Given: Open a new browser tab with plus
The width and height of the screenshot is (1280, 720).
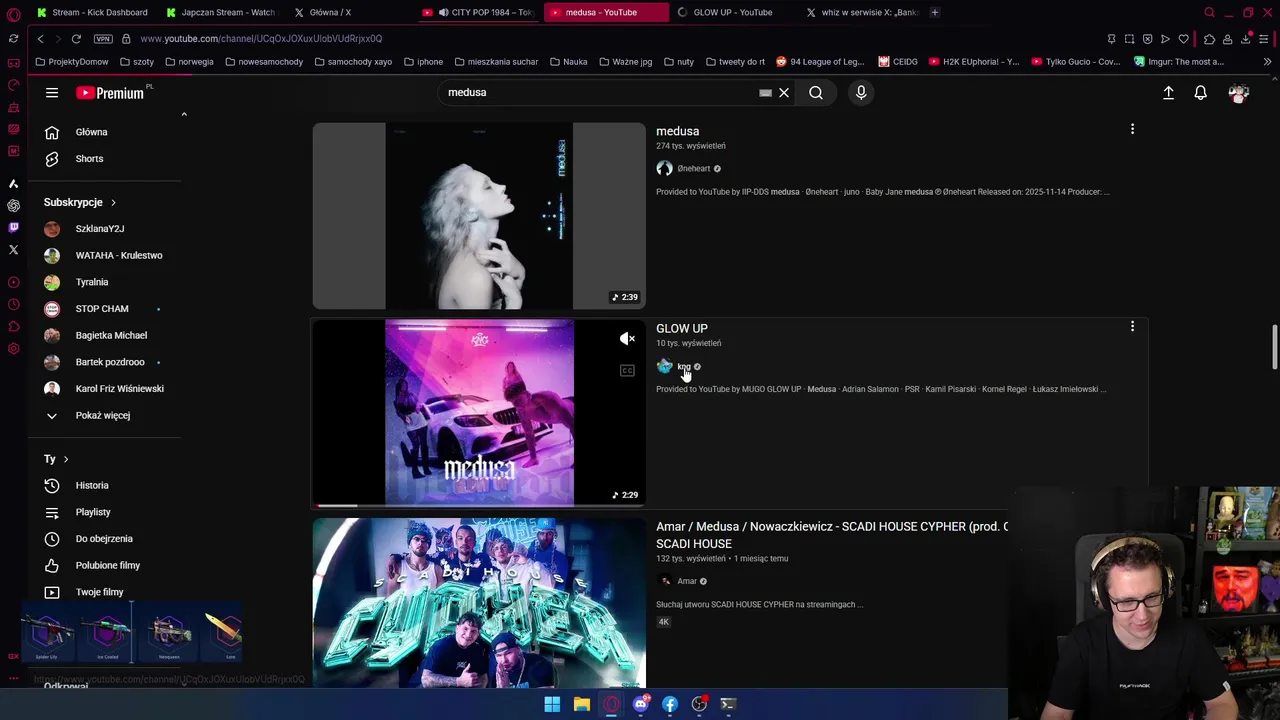Looking at the screenshot, I should [934, 12].
